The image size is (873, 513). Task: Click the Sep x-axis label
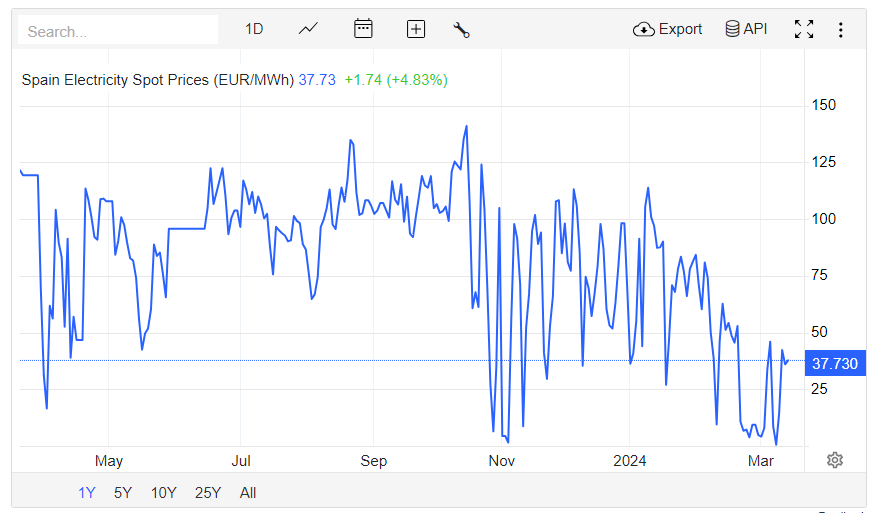(x=373, y=461)
